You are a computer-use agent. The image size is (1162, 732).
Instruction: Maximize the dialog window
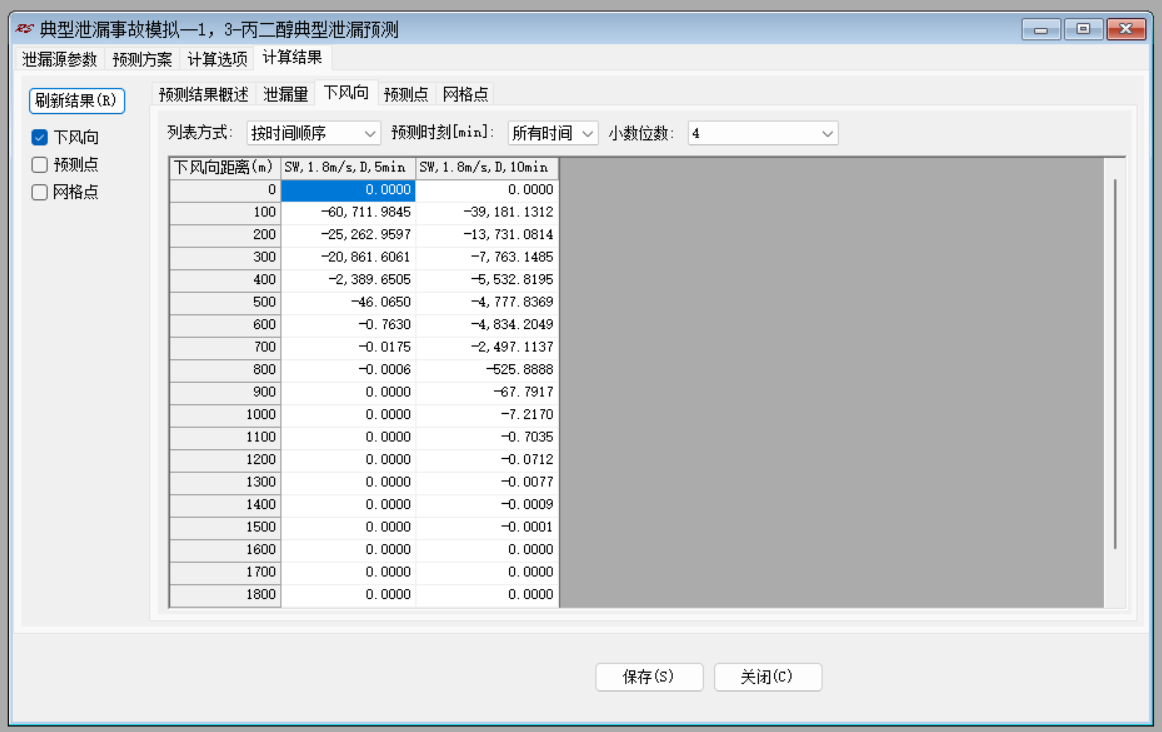[x=1083, y=30]
